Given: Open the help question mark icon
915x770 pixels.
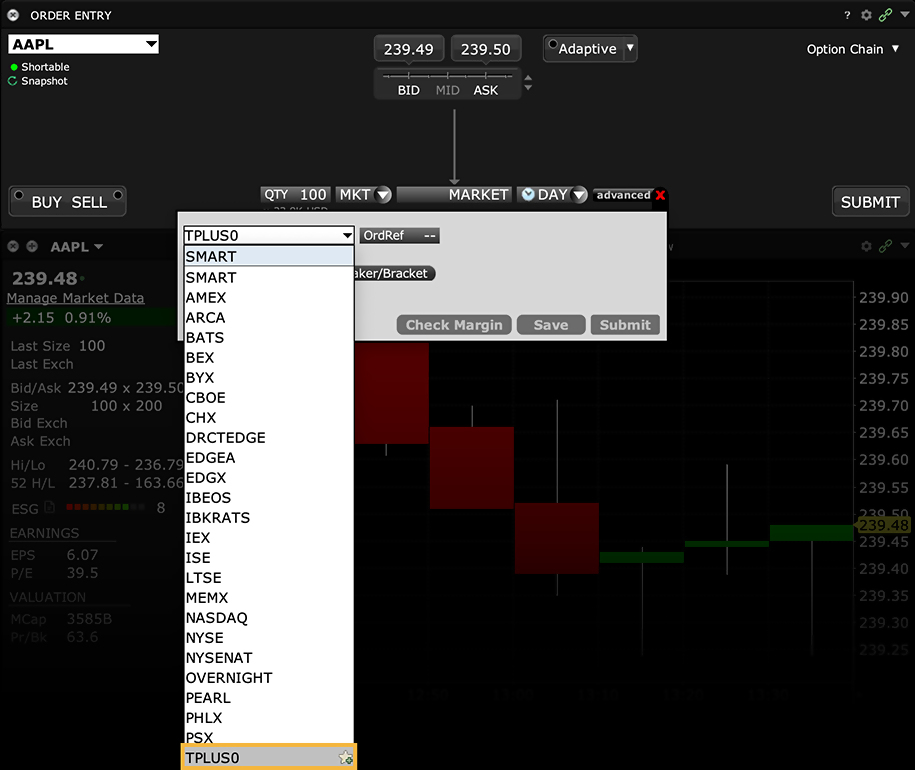Looking at the screenshot, I should coord(848,15).
